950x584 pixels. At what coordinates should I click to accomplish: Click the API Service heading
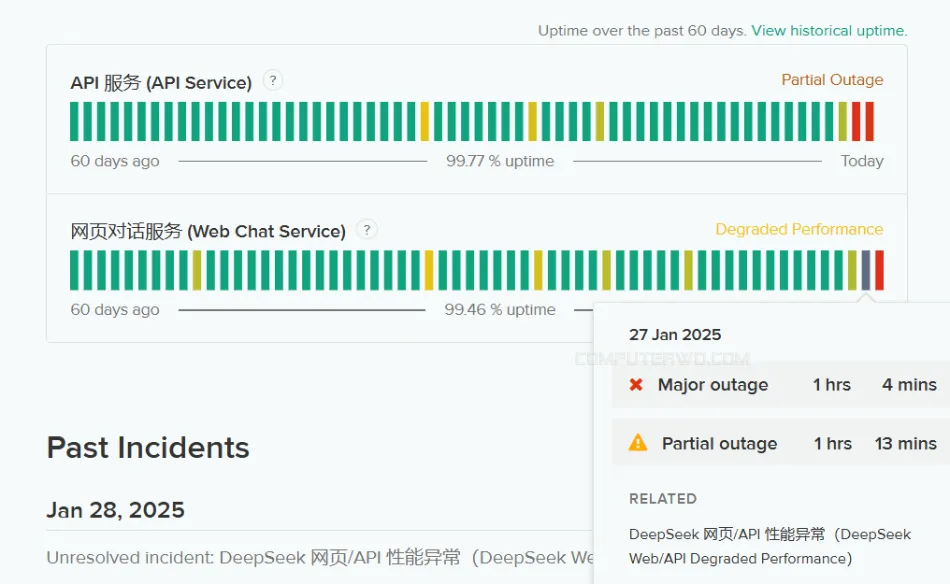click(161, 82)
